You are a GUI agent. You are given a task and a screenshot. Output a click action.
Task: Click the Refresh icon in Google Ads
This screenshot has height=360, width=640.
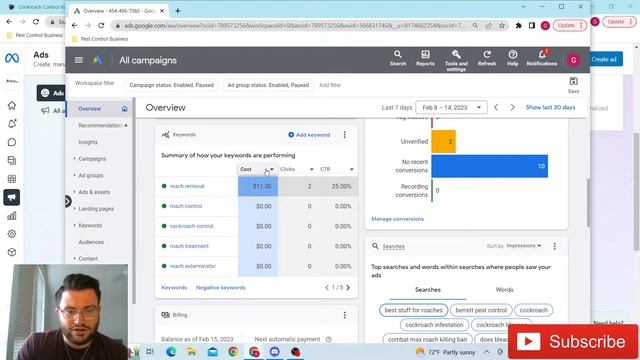487,58
